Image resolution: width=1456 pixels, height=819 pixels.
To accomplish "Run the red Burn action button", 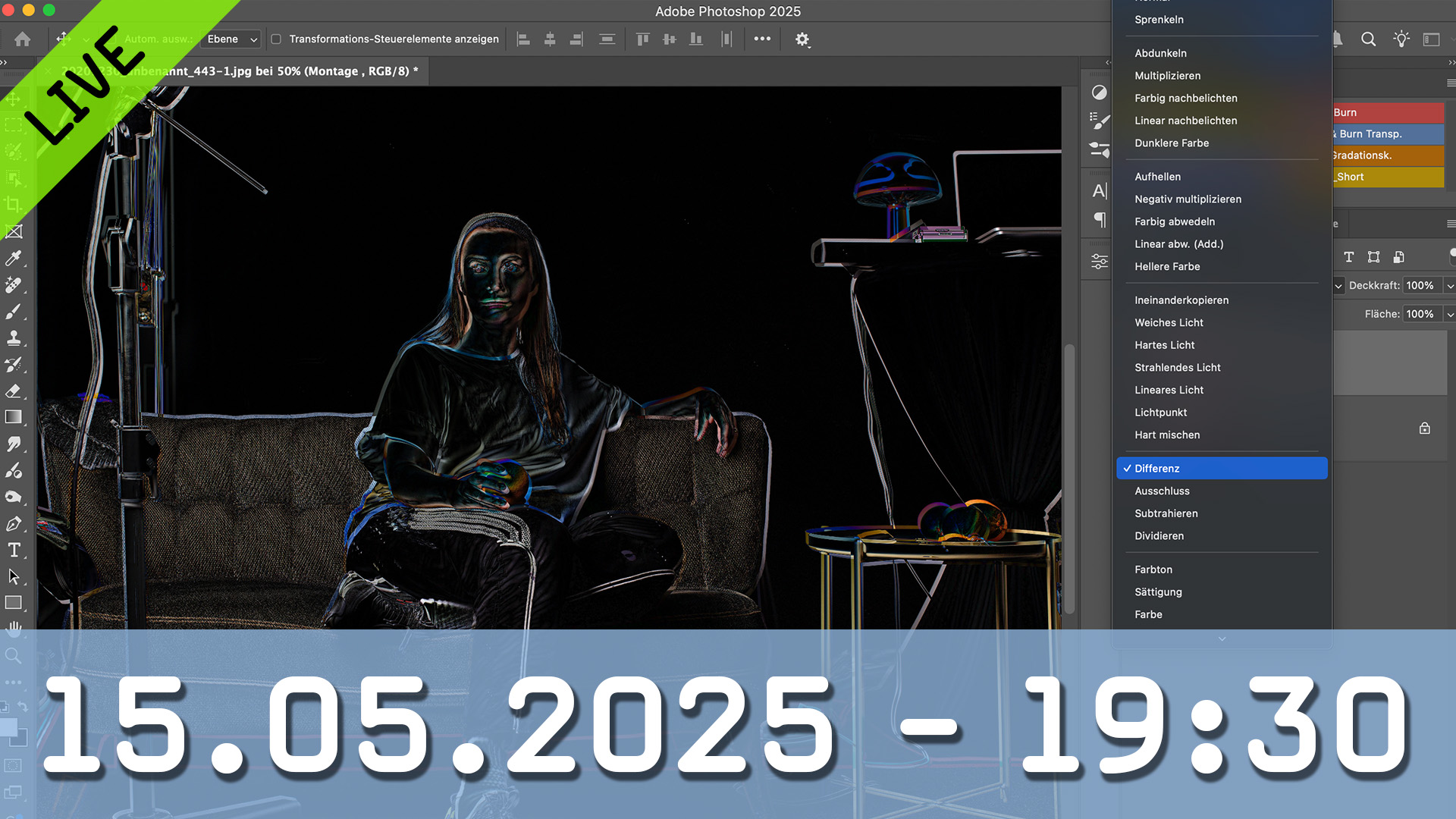I will [1388, 112].
